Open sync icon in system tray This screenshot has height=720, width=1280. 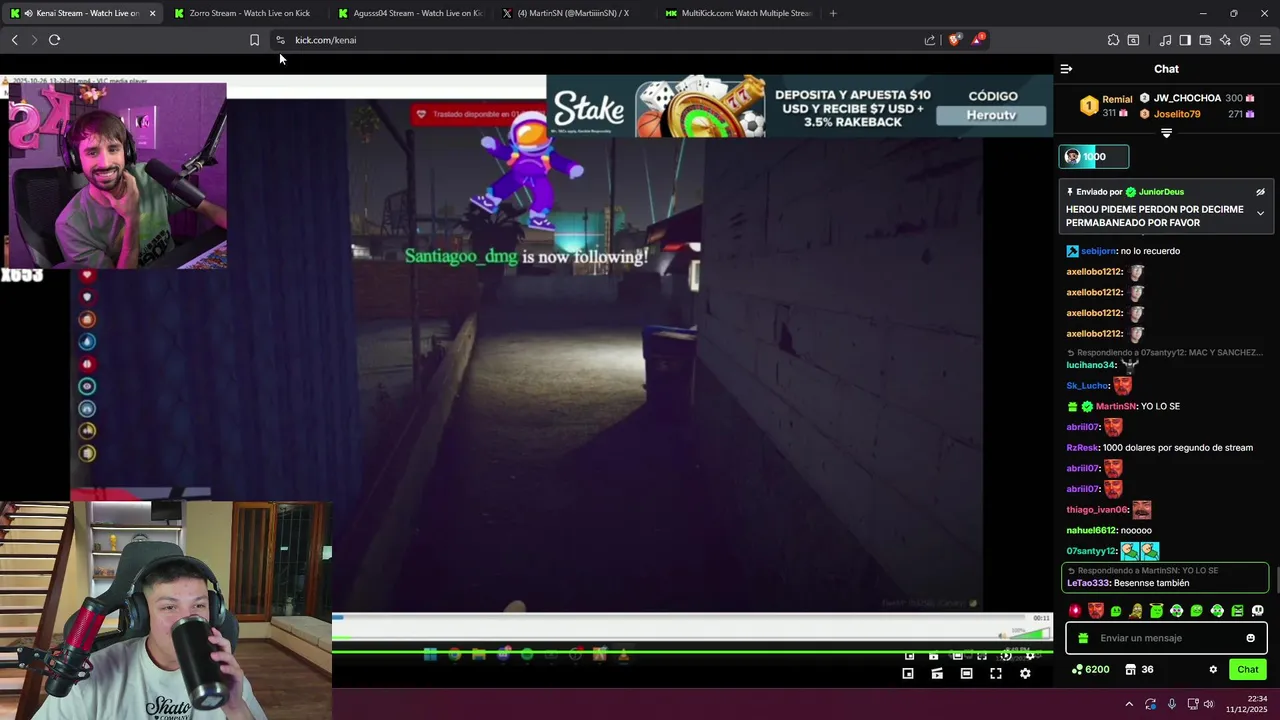[x=1150, y=705]
